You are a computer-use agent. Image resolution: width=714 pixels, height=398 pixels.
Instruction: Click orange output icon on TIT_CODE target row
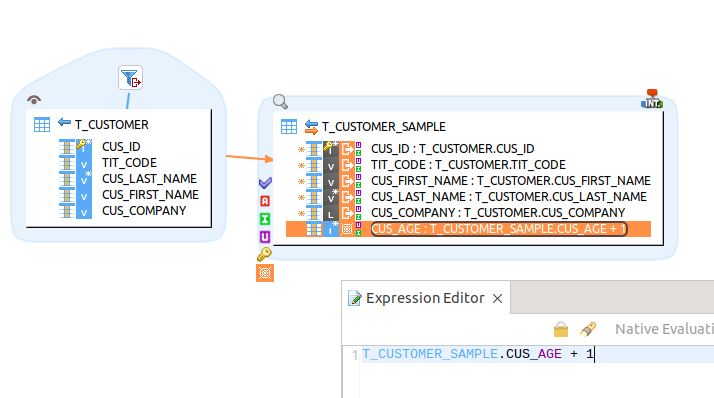tap(347, 165)
